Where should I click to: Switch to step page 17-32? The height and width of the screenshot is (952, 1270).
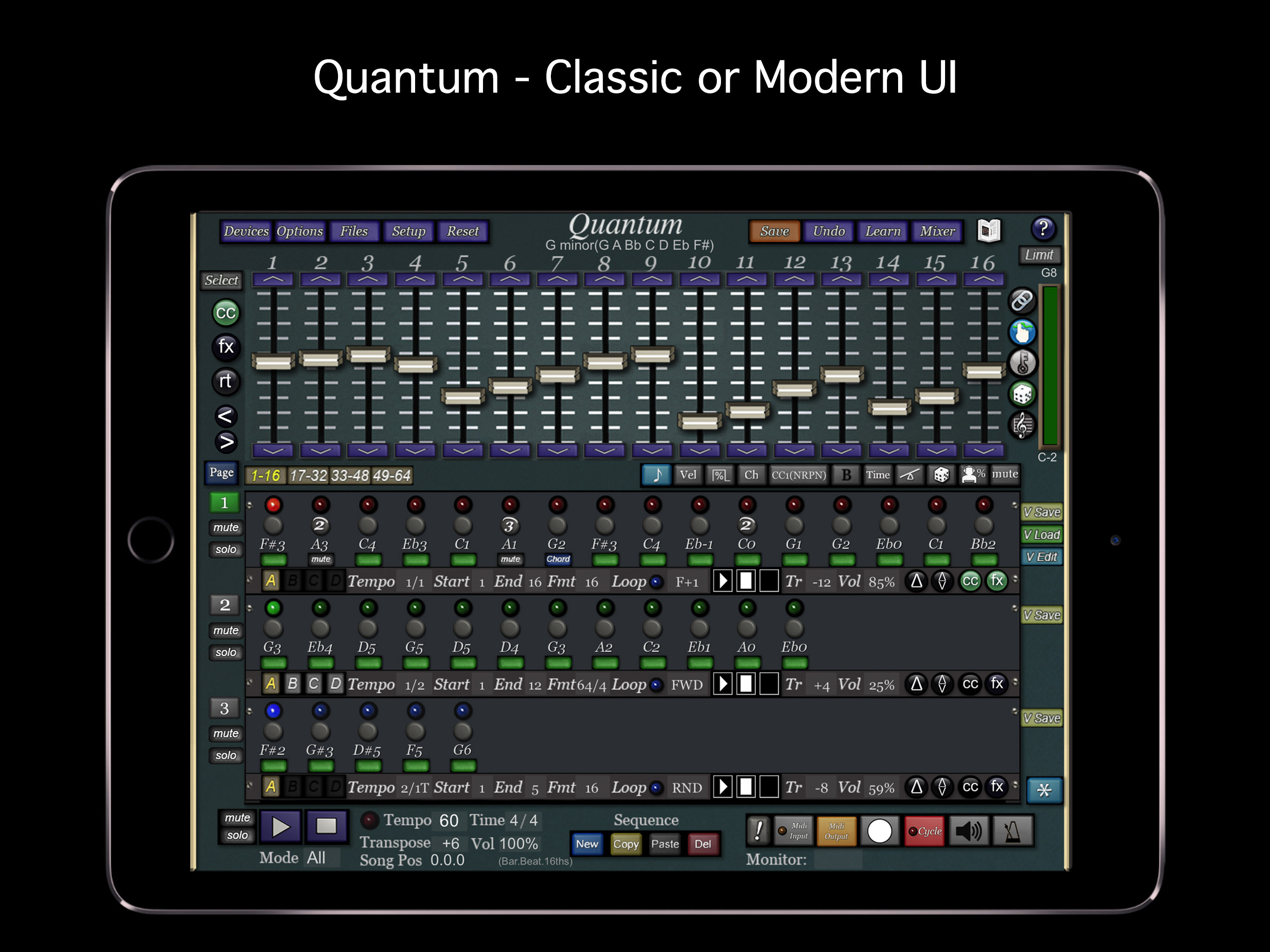click(x=308, y=476)
